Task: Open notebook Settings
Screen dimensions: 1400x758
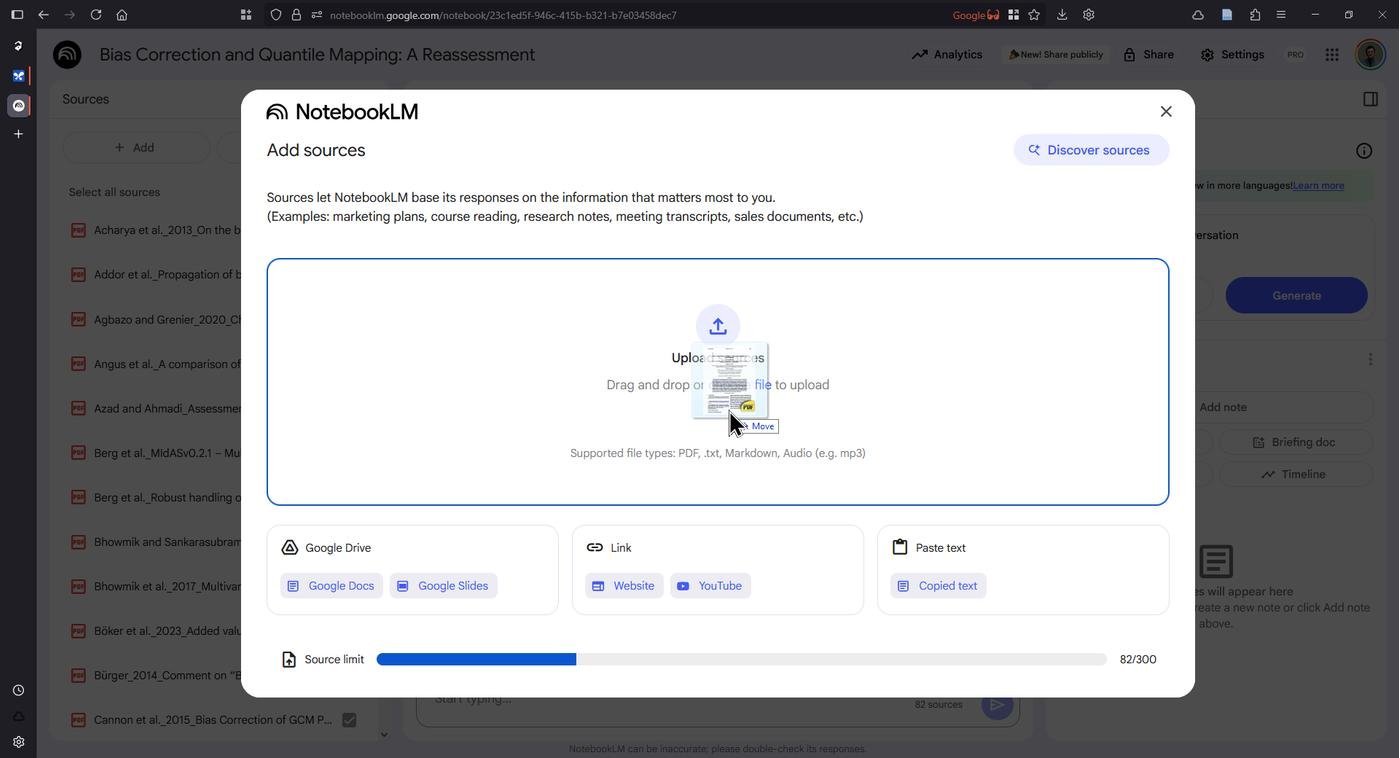Action: click(1232, 55)
